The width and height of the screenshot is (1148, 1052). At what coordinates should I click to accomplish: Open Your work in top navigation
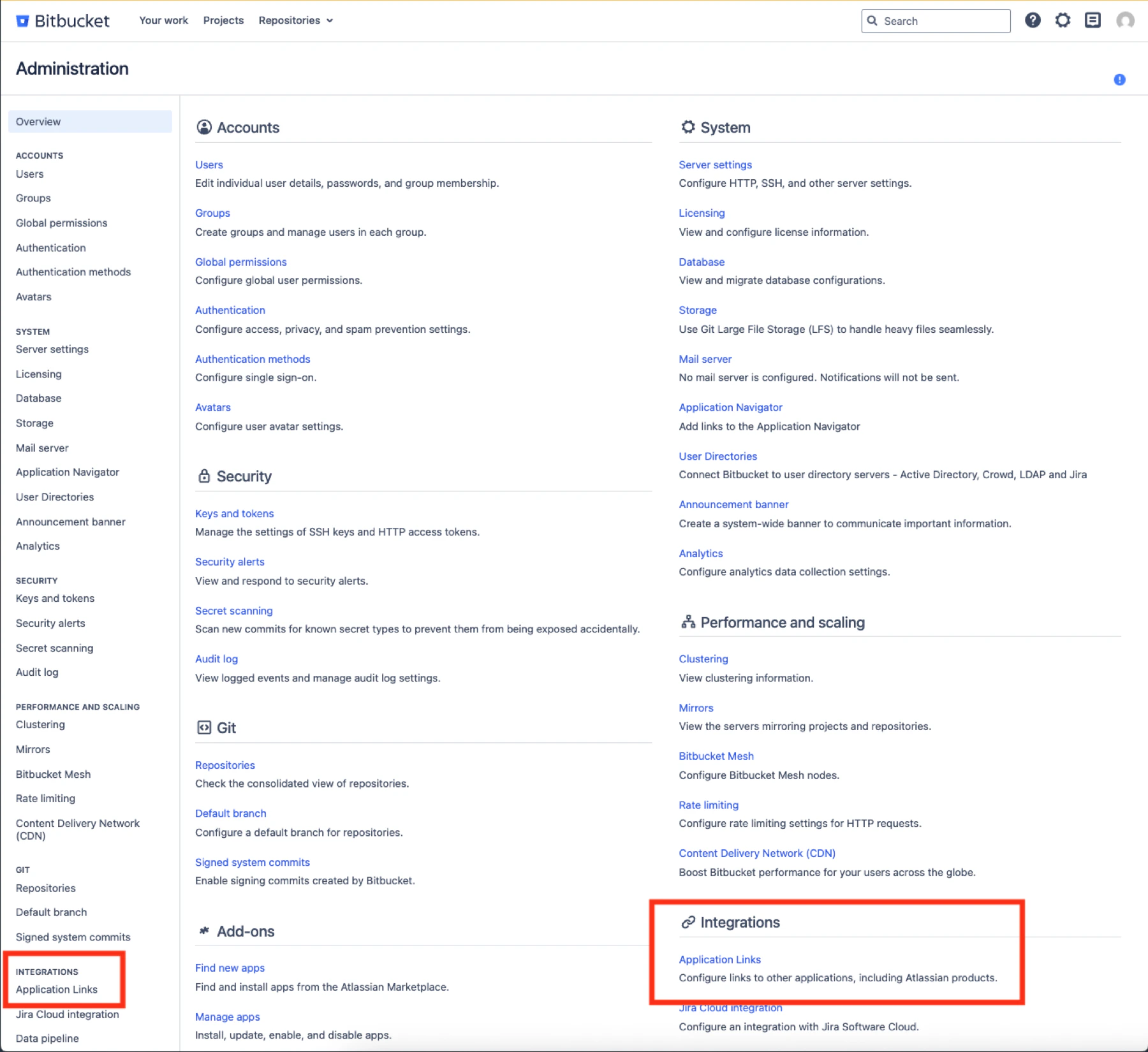coord(163,20)
